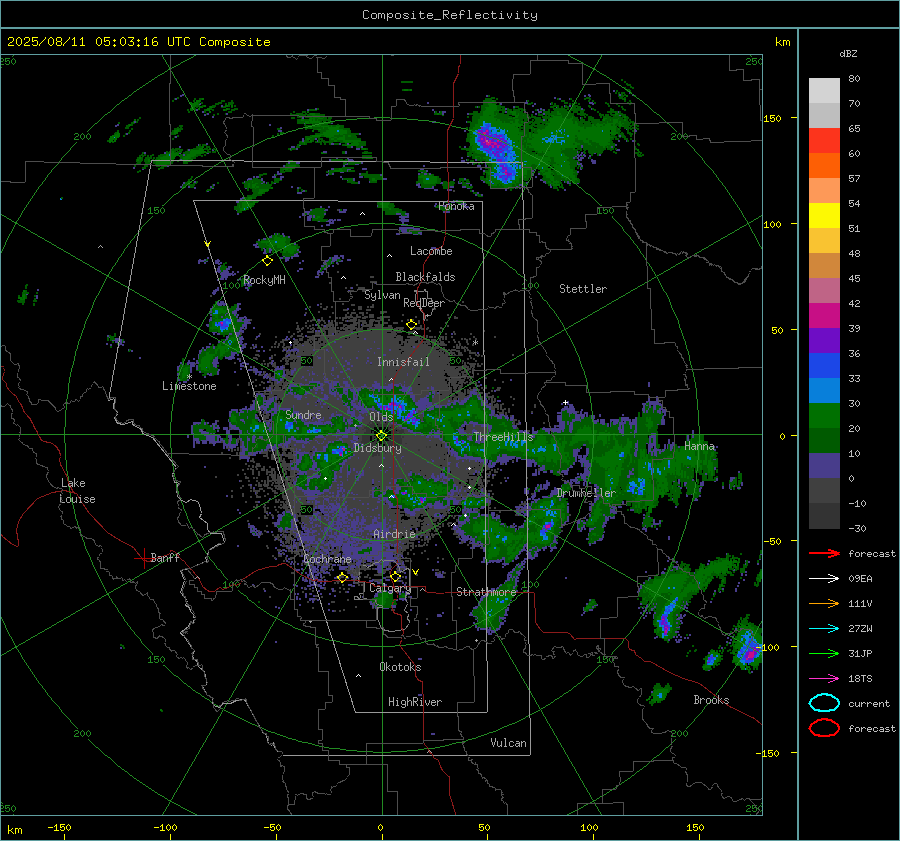Select the cyan current ellipse symbol
Viewport: 900px width, 841px height.
pos(824,703)
